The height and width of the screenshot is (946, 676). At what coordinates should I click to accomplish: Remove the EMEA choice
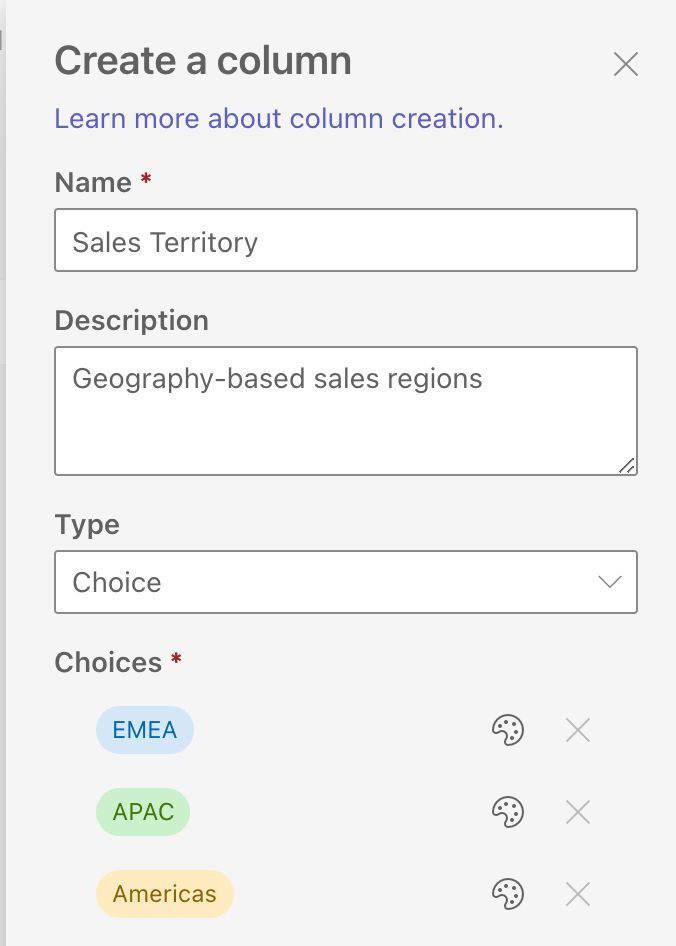578,731
